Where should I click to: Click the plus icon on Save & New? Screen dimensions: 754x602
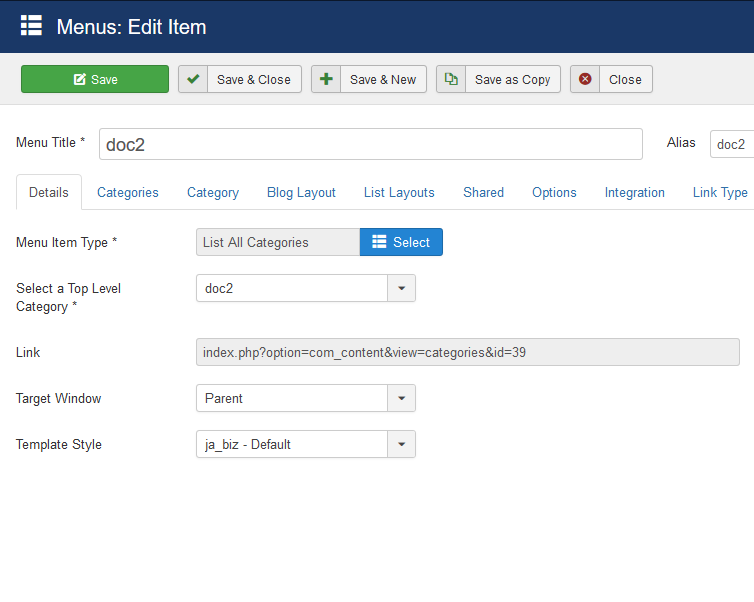[x=326, y=79]
